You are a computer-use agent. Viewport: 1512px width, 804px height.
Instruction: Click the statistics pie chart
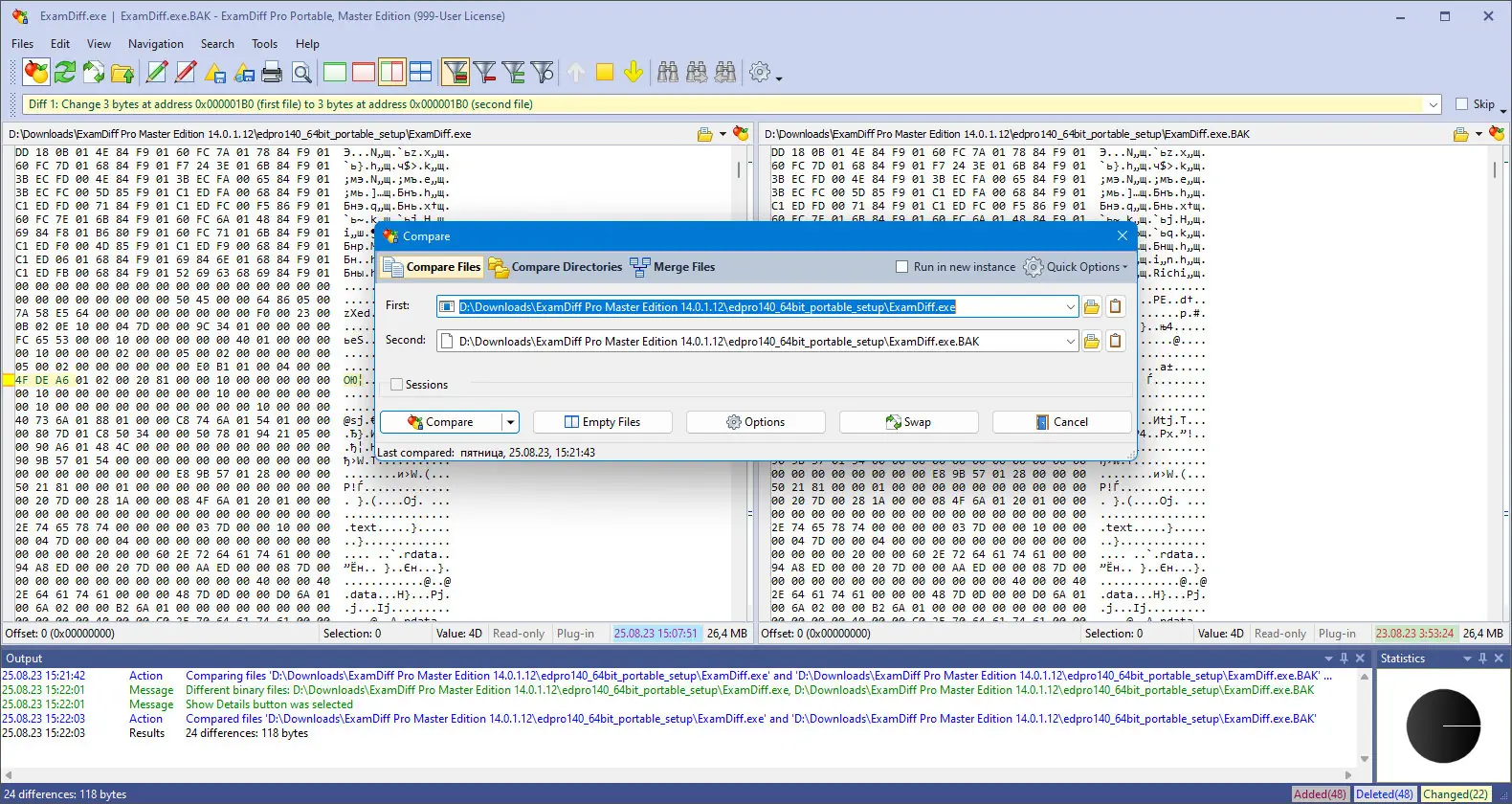pos(1443,726)
